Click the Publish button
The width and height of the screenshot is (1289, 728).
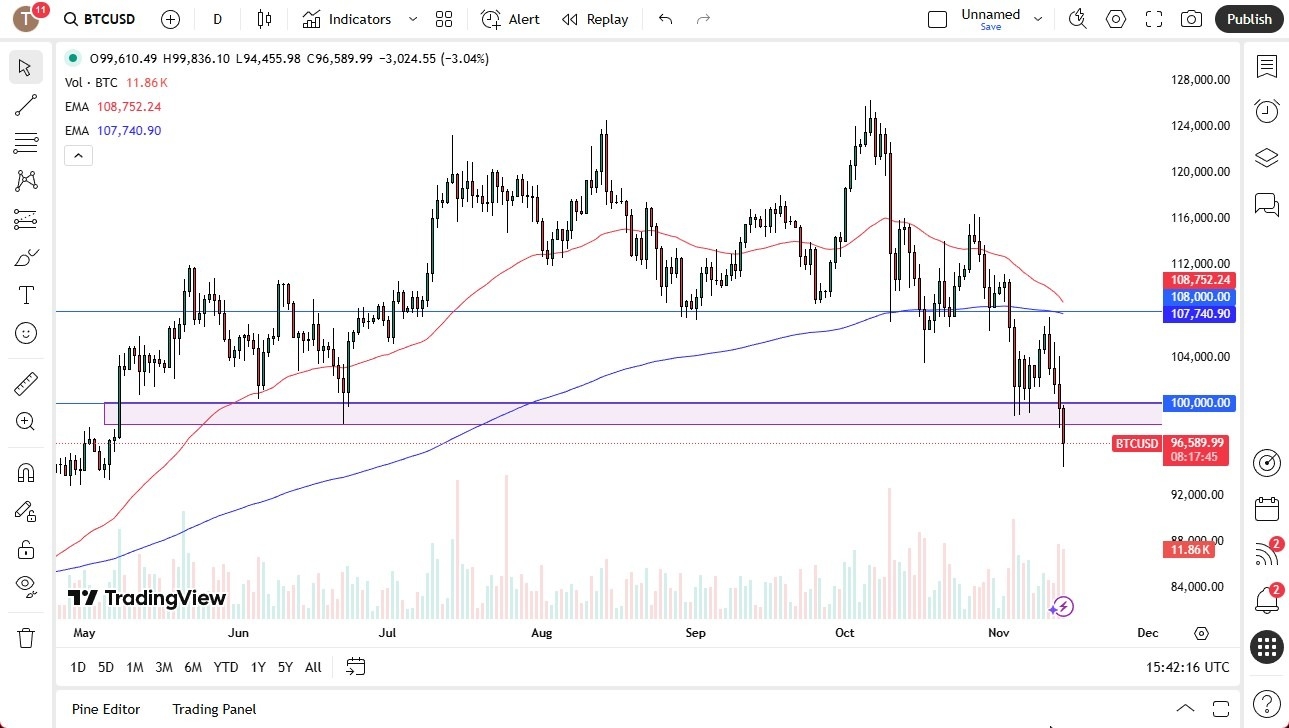point(1248,18)
